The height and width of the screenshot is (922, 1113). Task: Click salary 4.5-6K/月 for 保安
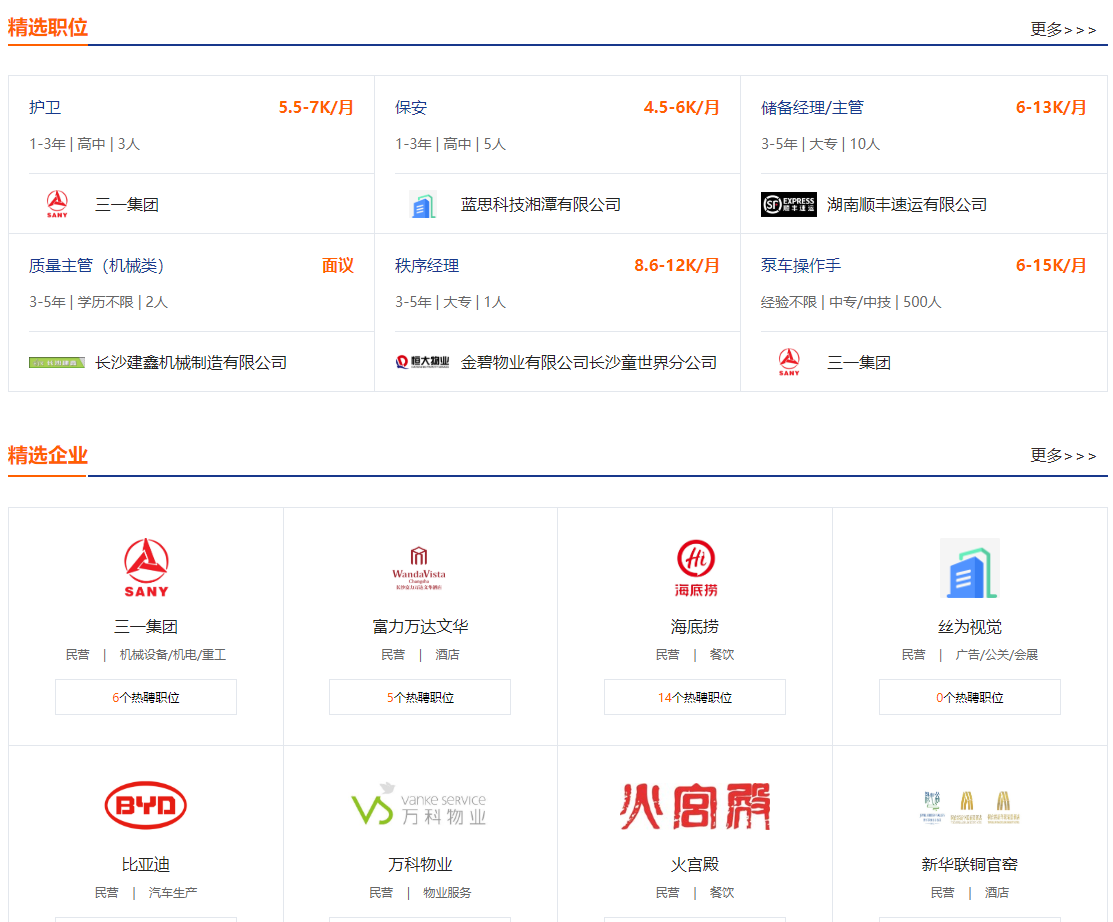coord(681,107)
